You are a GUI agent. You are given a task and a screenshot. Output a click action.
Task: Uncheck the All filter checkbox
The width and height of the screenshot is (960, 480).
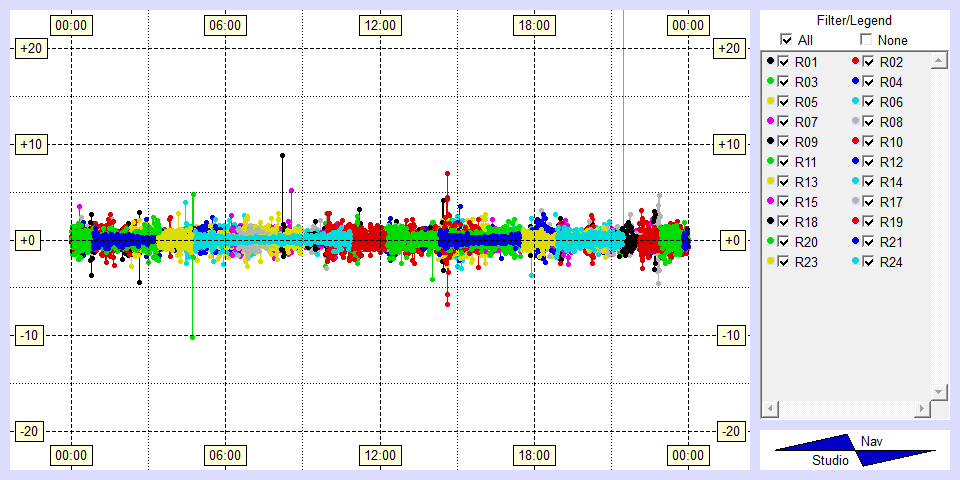tap(786, 40)
